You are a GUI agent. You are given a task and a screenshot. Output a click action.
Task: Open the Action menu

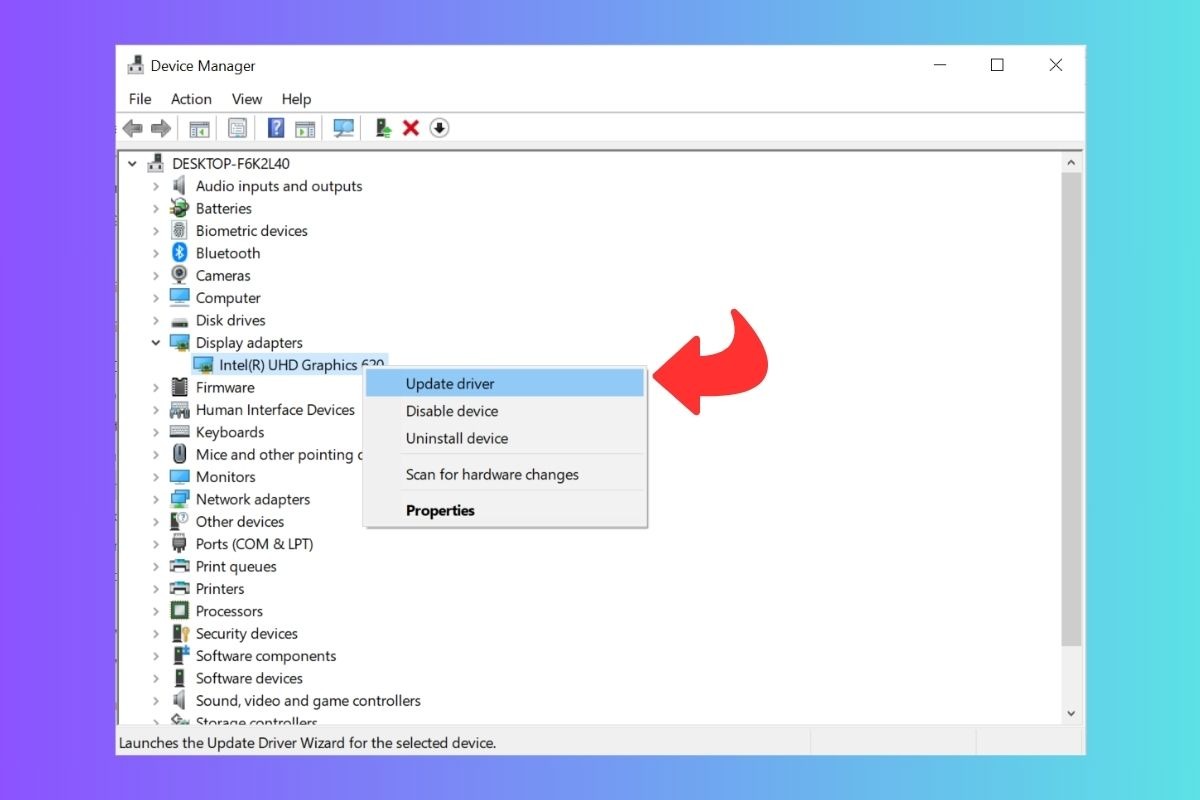coord(191,99)
